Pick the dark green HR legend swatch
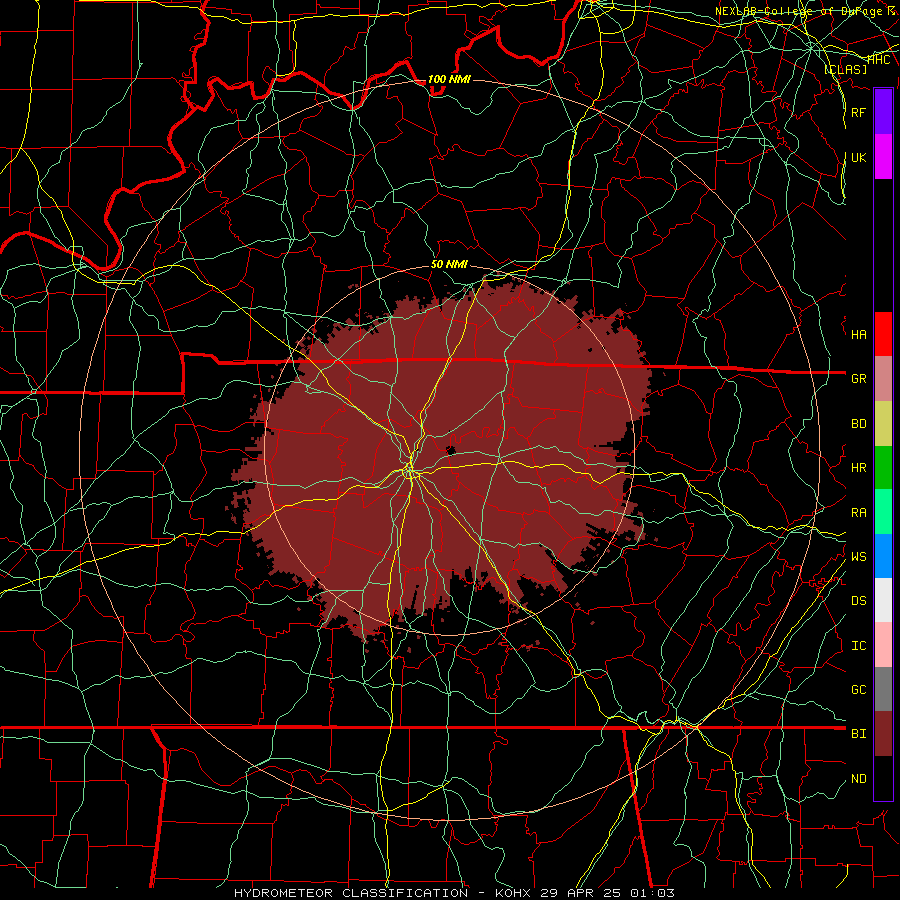 coord(883,468)
